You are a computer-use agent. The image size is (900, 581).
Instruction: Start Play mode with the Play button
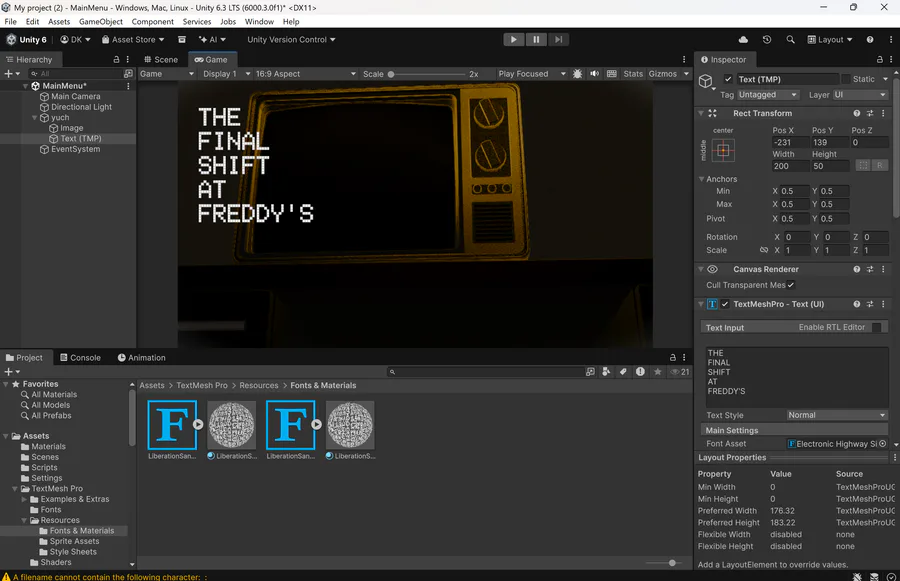click(x=514, y=40)
